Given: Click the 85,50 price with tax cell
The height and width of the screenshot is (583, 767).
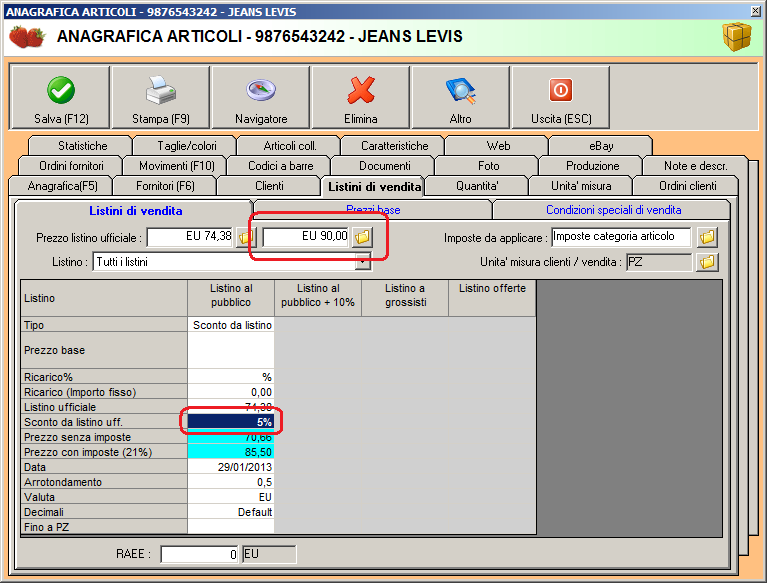Looking at the screenshot, I should 231,452.
